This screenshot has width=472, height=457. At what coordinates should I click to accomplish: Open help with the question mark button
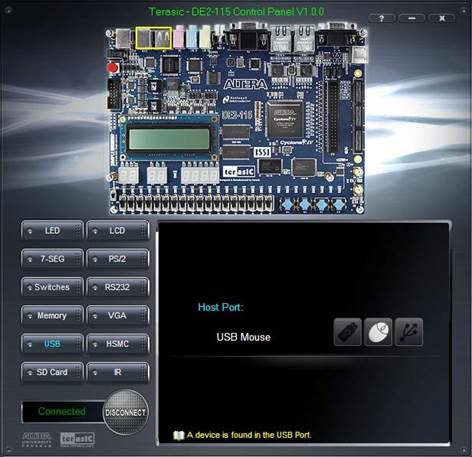click(382, 18)
